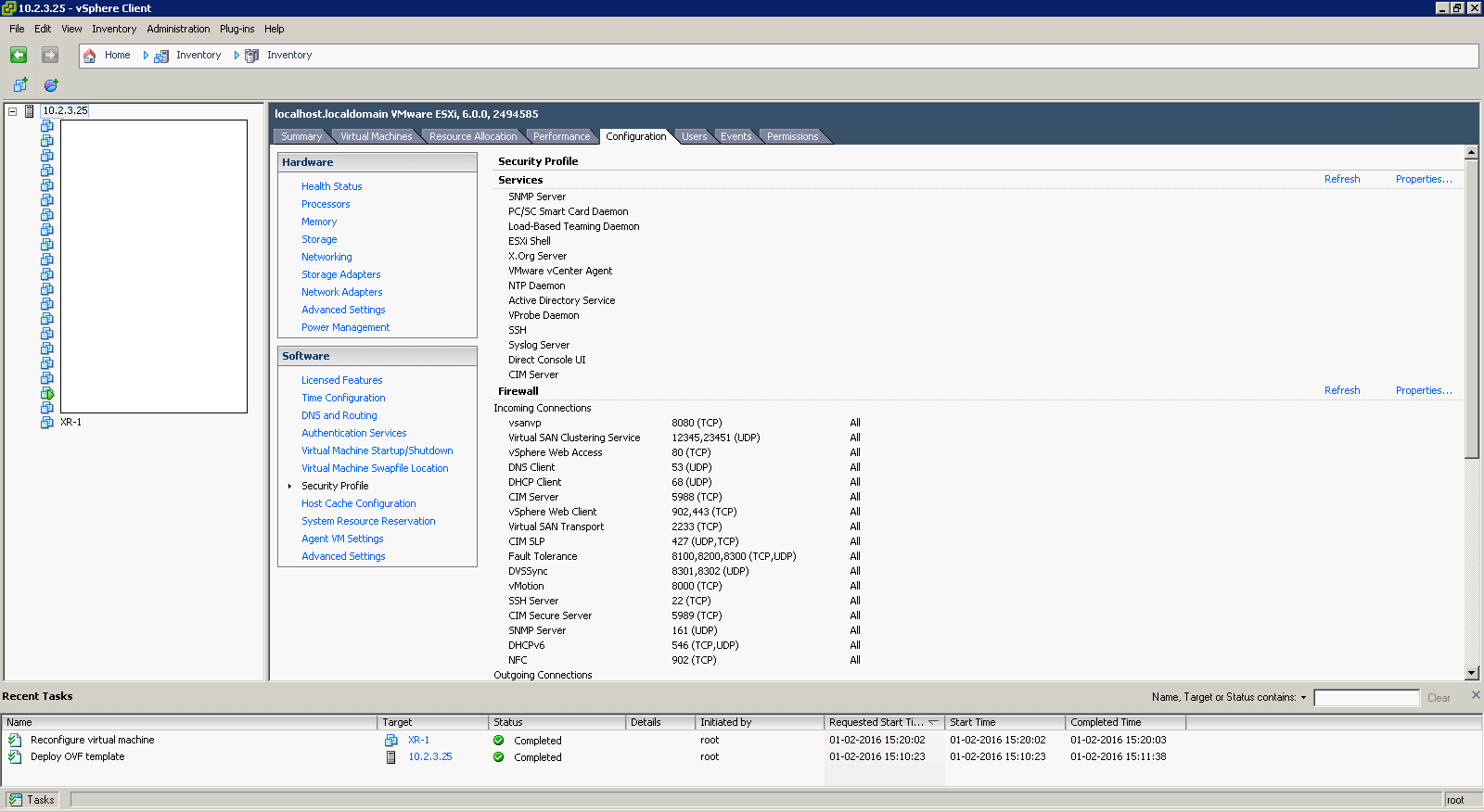Open the Plug-ins menu
The height and width of the screenshot is (812, 1484).
point(237,29)
